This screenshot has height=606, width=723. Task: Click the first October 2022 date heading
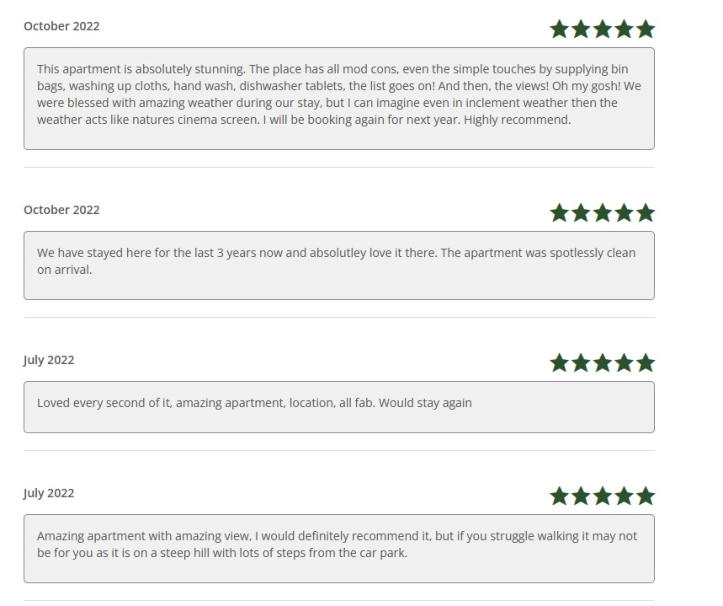point(61,26)
